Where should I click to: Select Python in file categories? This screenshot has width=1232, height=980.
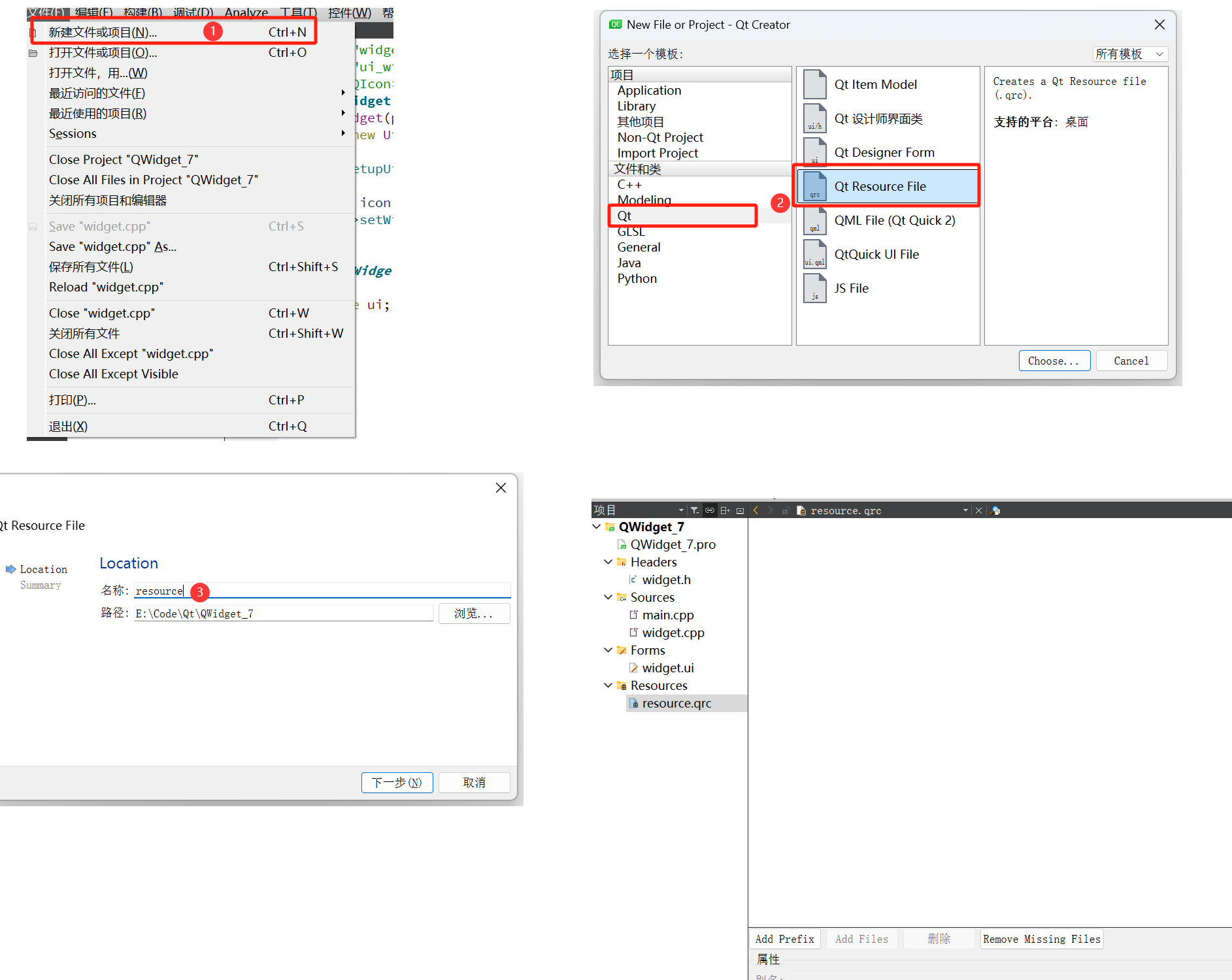coord(637,278)
